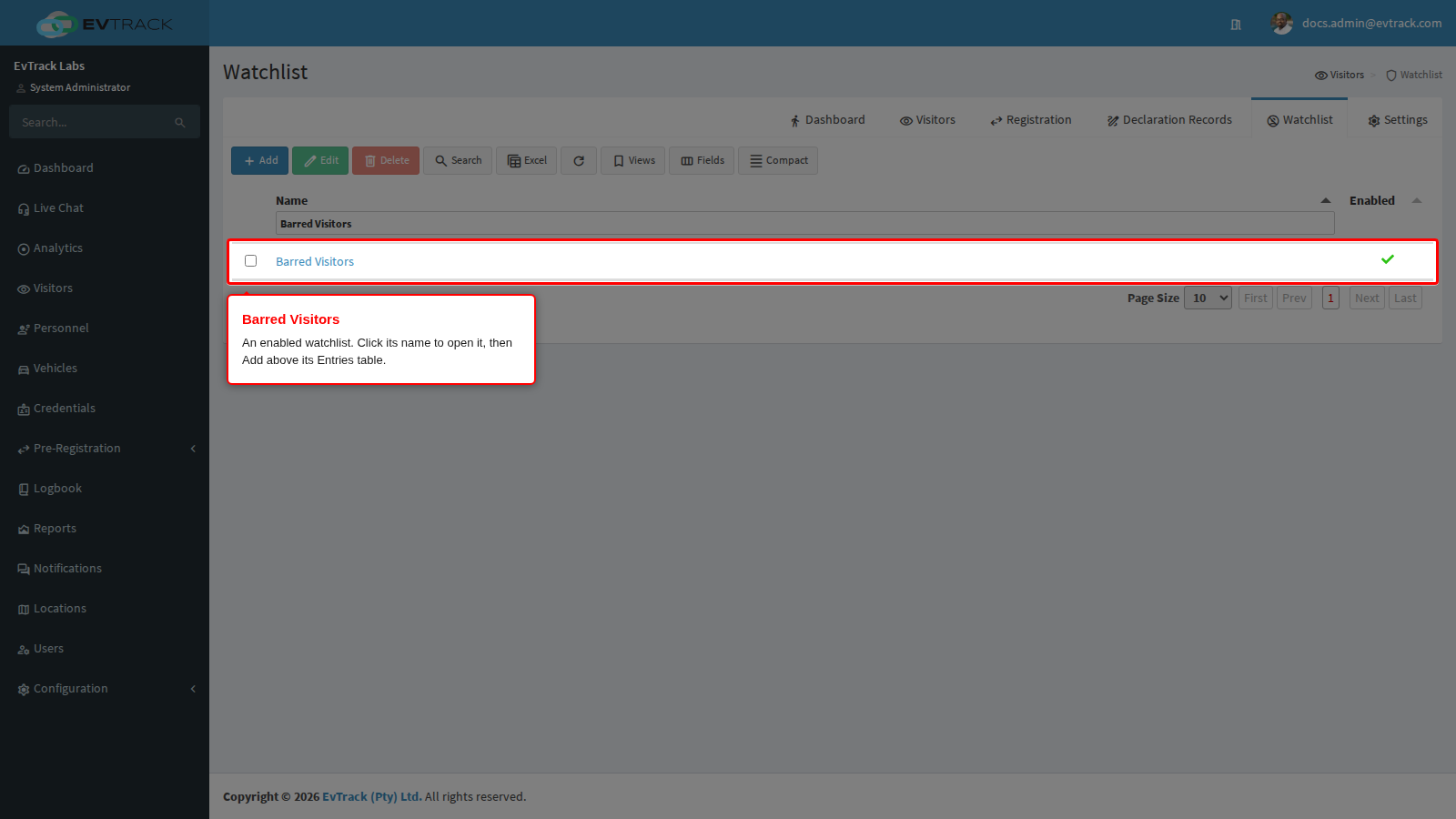Export the list with Excel button

click(526, 160)
